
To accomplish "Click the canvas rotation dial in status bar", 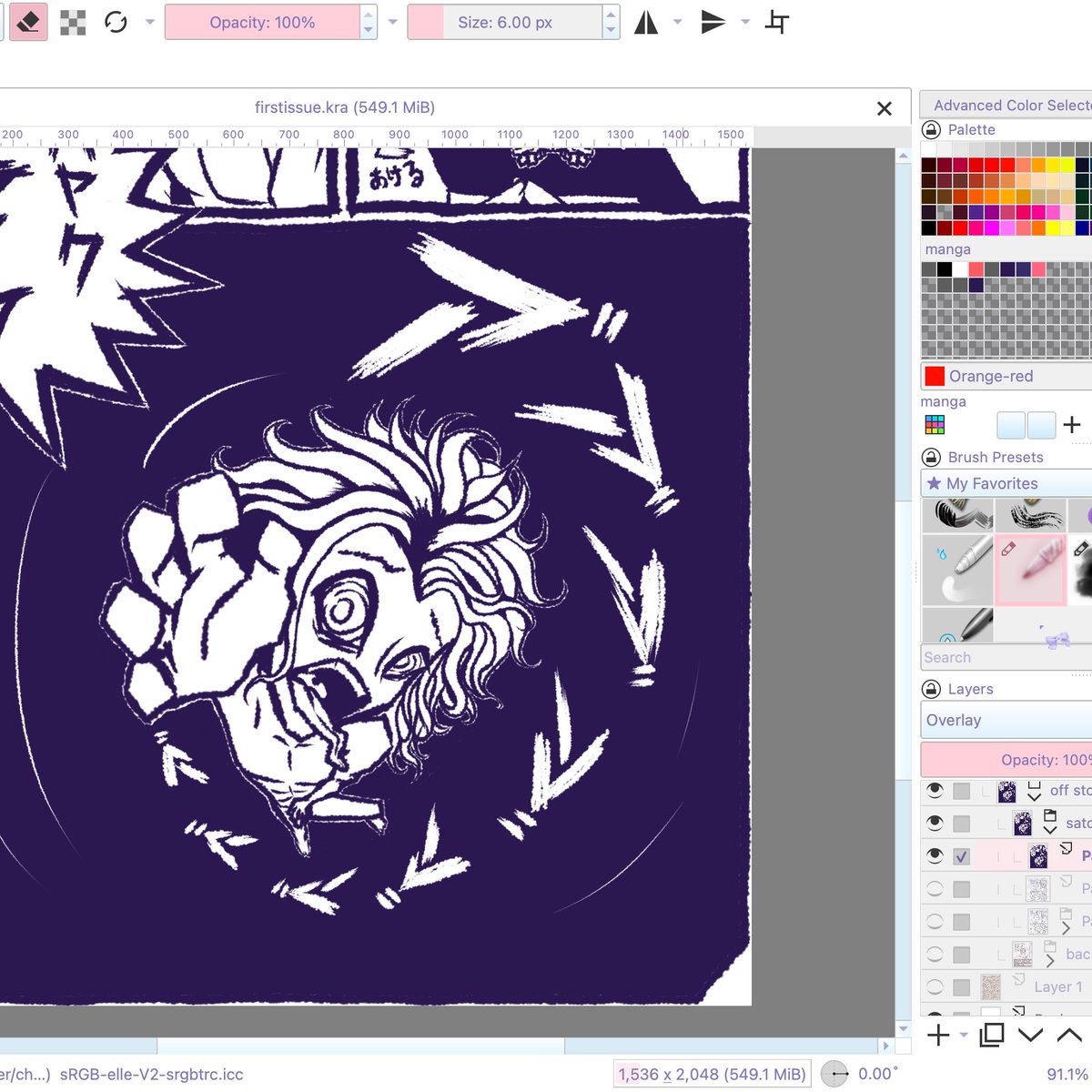I will tap(834, 1074).
